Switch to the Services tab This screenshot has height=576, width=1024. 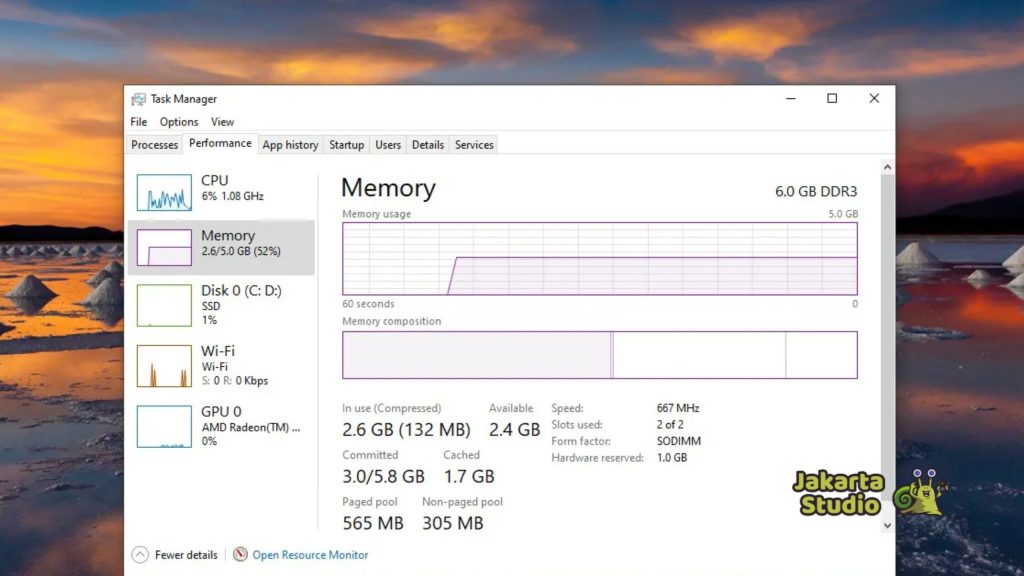[x=474, y=145]
